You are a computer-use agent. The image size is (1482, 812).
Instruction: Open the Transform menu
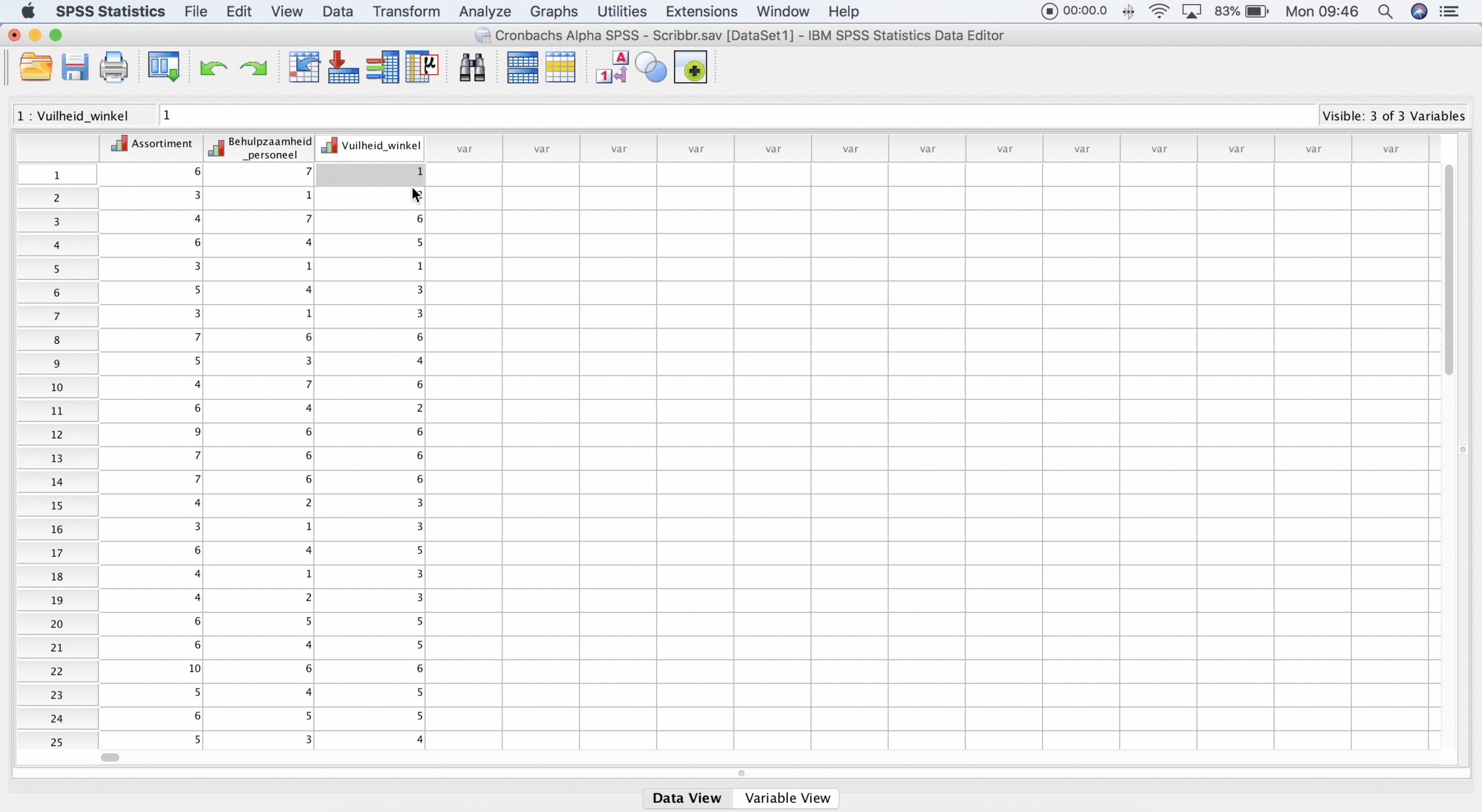click(406, 12)
